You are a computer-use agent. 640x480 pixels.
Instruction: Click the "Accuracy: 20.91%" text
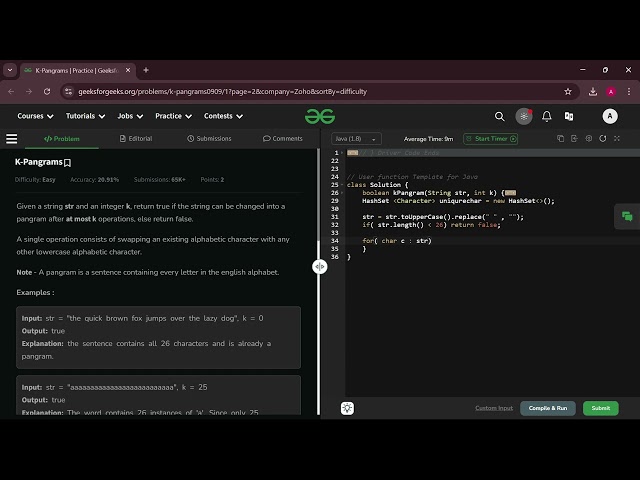[x=94, y=180]
